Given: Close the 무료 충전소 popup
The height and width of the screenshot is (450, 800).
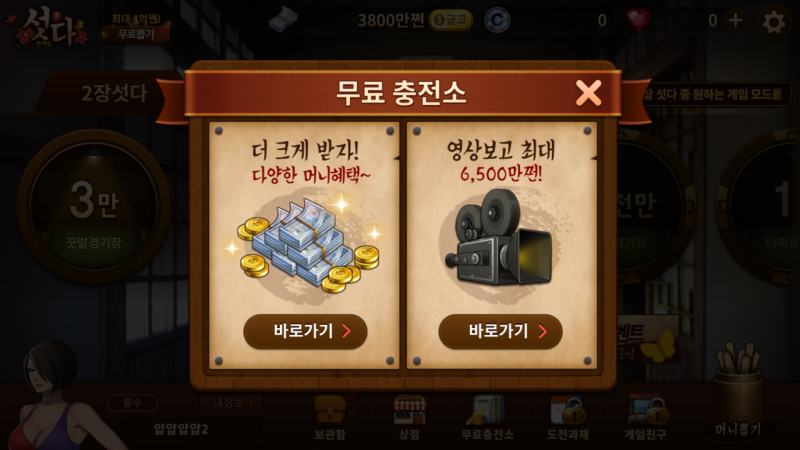Looking at the screenshot, I should coord(588,93).
